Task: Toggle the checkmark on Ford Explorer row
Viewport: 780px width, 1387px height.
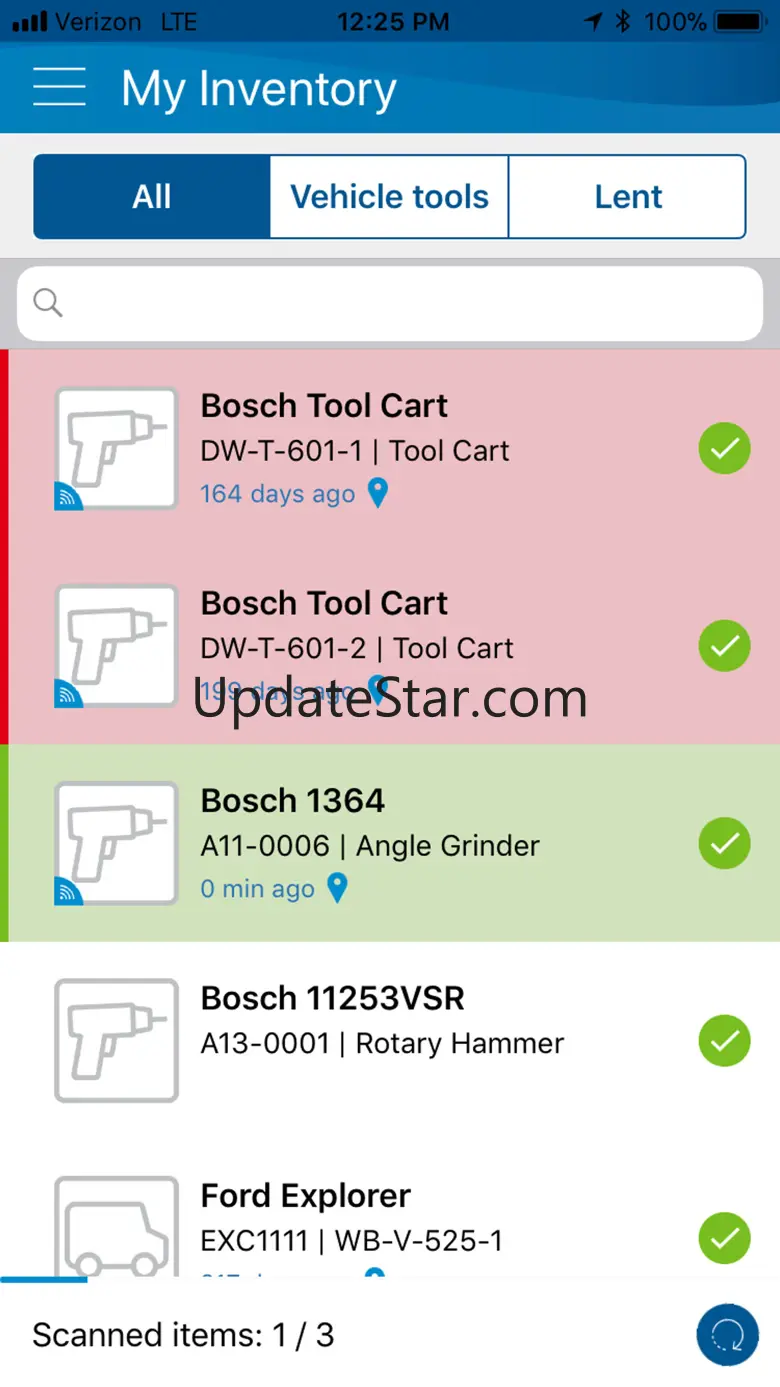Action: pos(725,1238)
